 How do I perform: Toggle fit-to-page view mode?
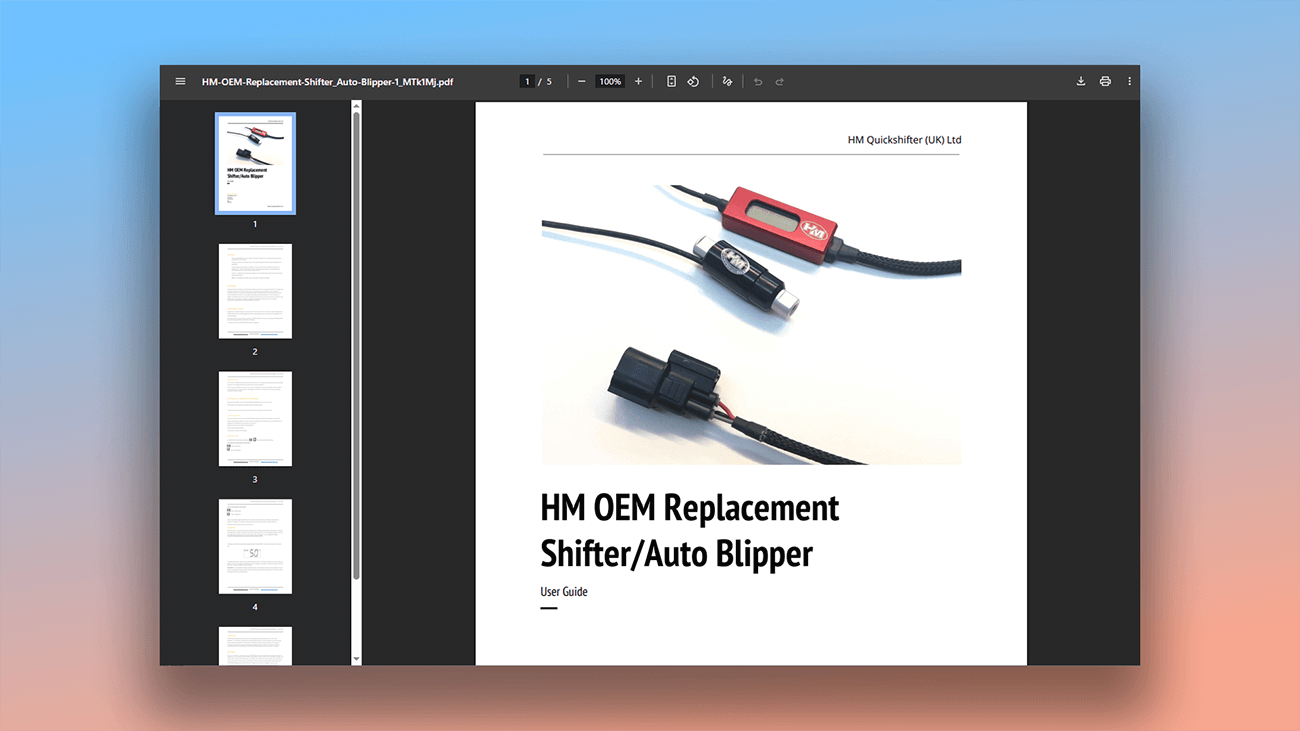point(671,81)
